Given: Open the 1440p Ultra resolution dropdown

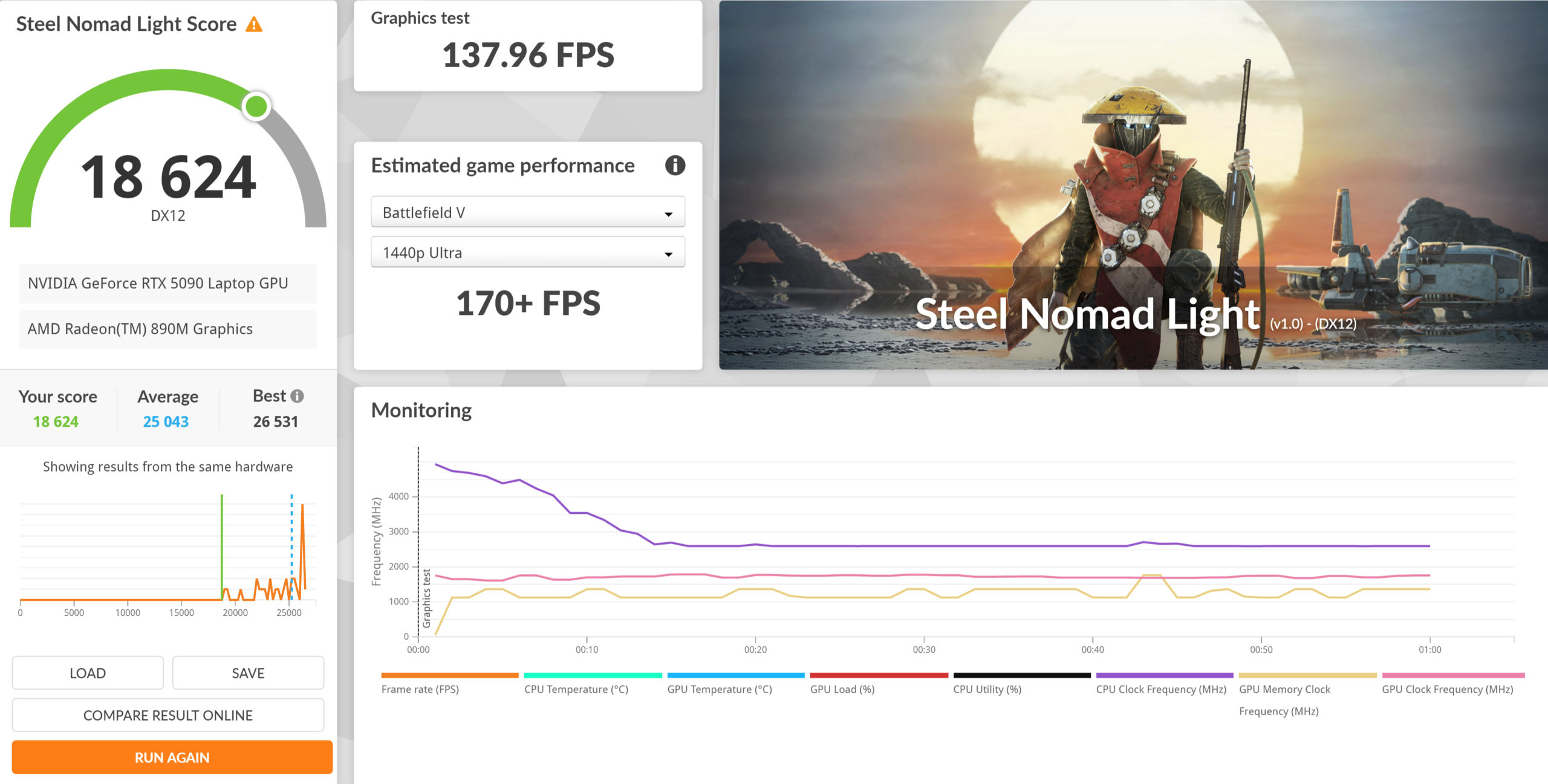Looking at the screenshot, I should [x=527, y=253].
